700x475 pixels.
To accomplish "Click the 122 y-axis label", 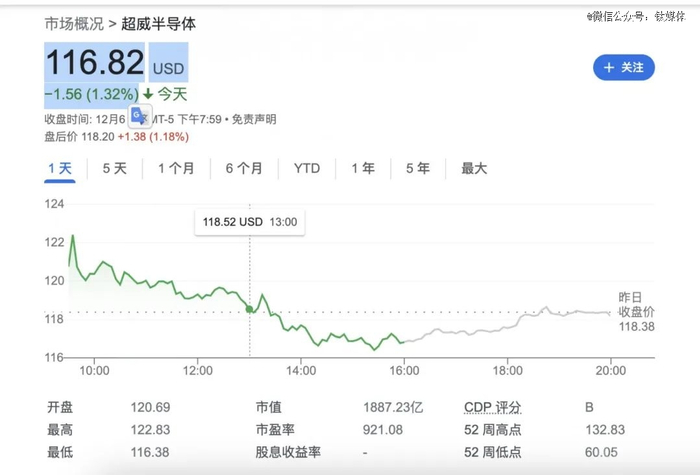I will tap(54, 242).
